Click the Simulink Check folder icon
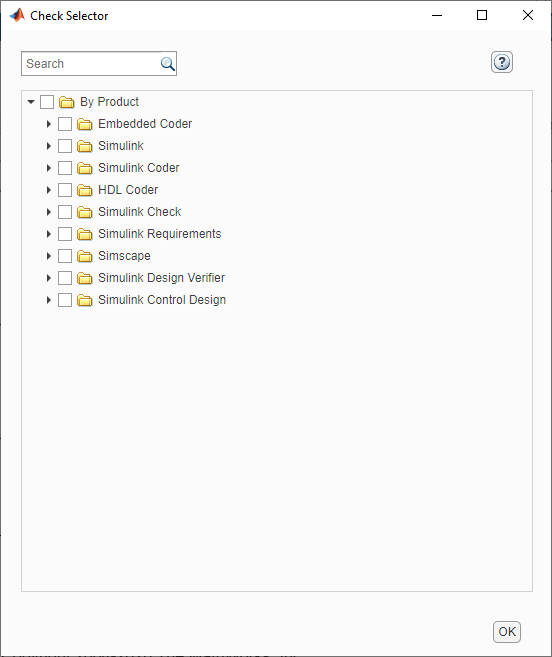 (x=85, y=212)
